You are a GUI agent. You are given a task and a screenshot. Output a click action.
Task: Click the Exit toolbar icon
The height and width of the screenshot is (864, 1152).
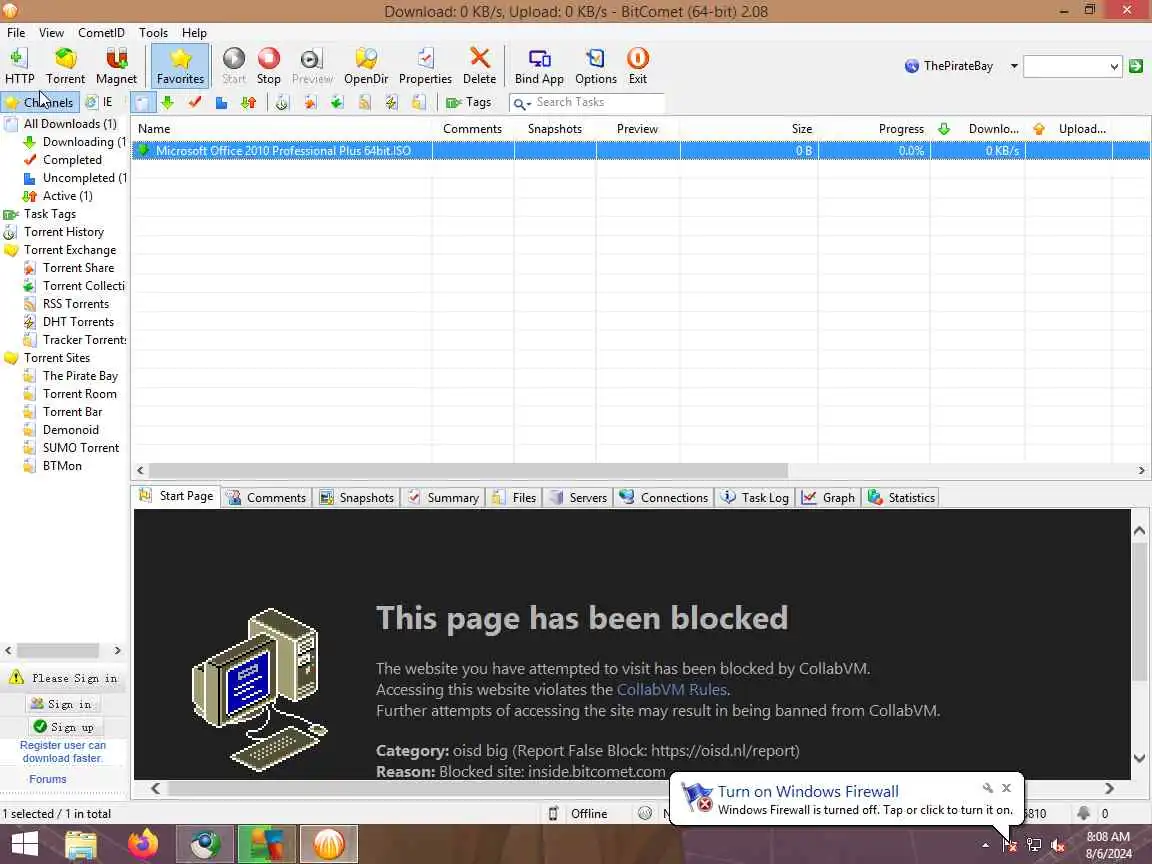click(x=638, y=66)
